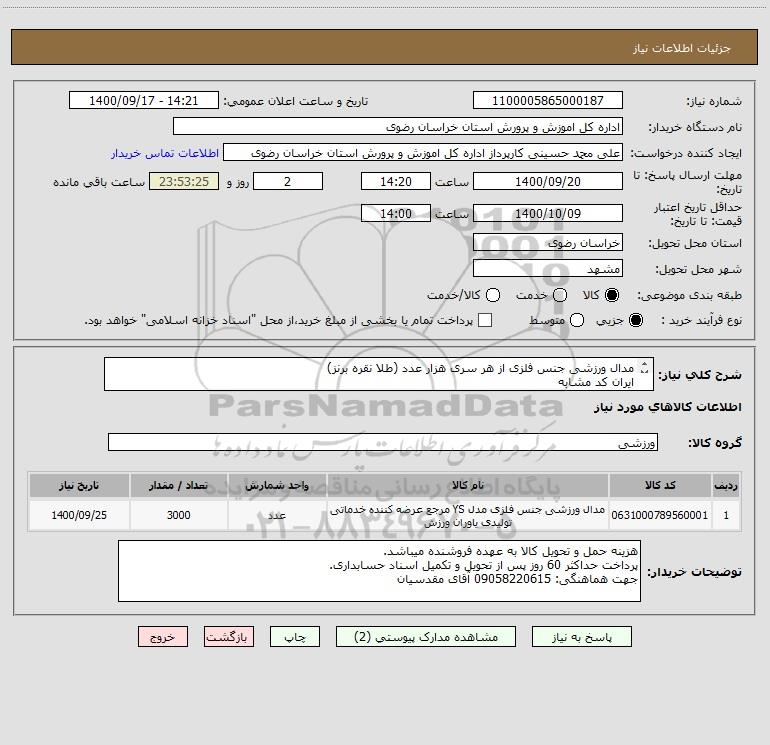Toggle the Islamic treasury bonds payment checkbox

point(485,320)
